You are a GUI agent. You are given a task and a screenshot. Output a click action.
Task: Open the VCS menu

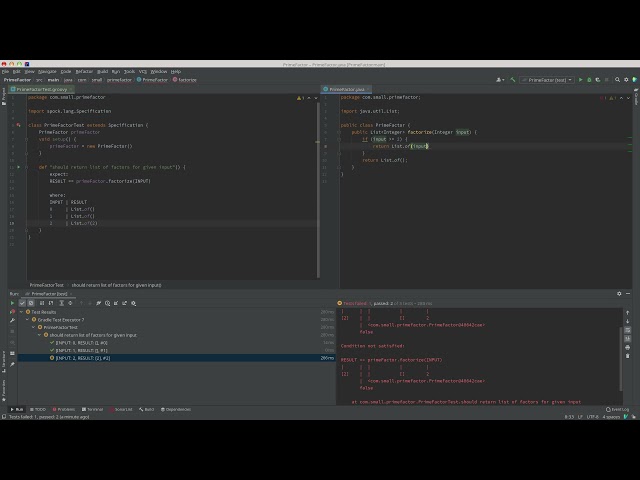pyautogui.click(x=142, y=71)
